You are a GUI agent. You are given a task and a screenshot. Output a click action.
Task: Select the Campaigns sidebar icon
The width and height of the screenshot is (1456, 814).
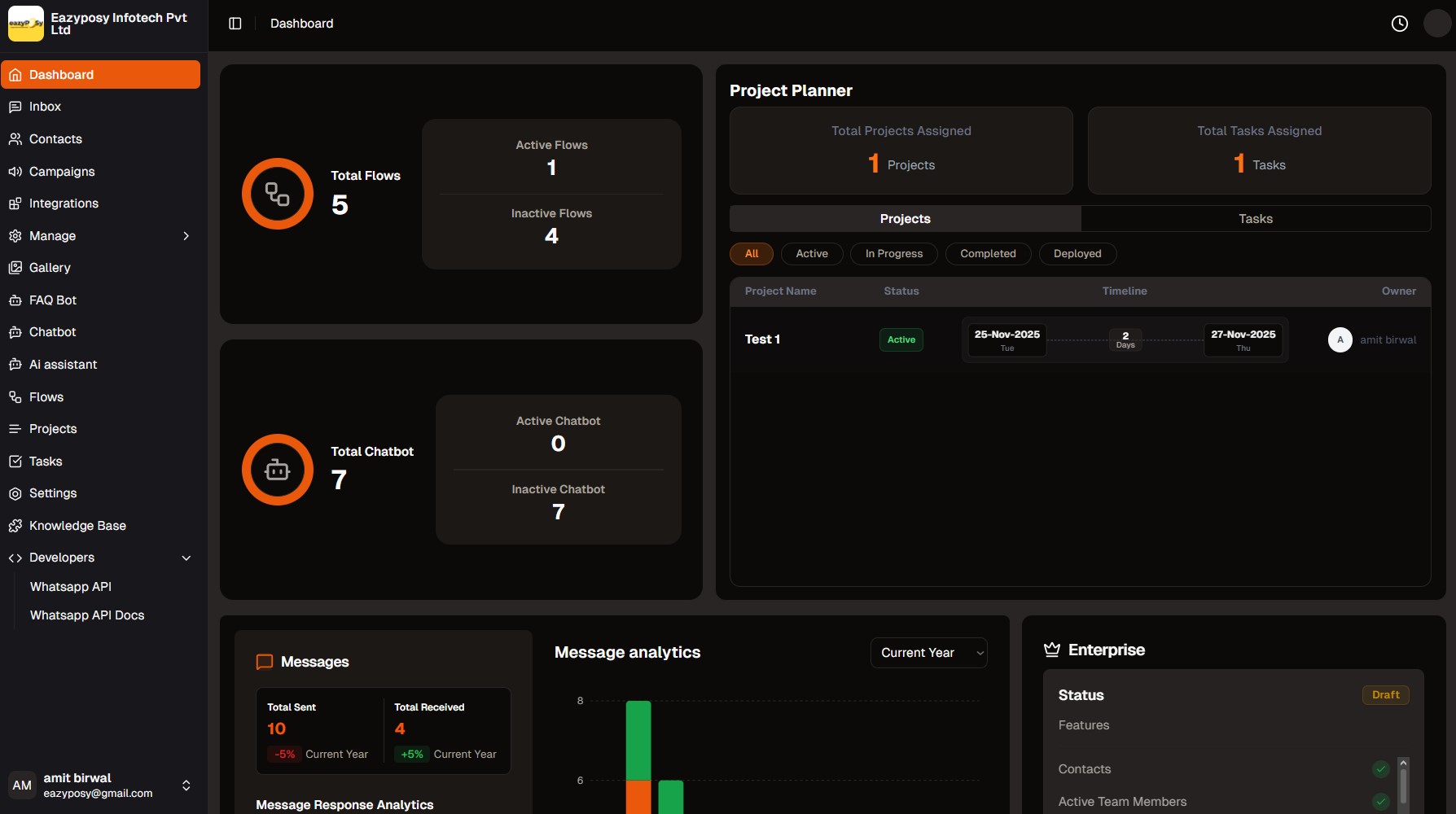15,171
